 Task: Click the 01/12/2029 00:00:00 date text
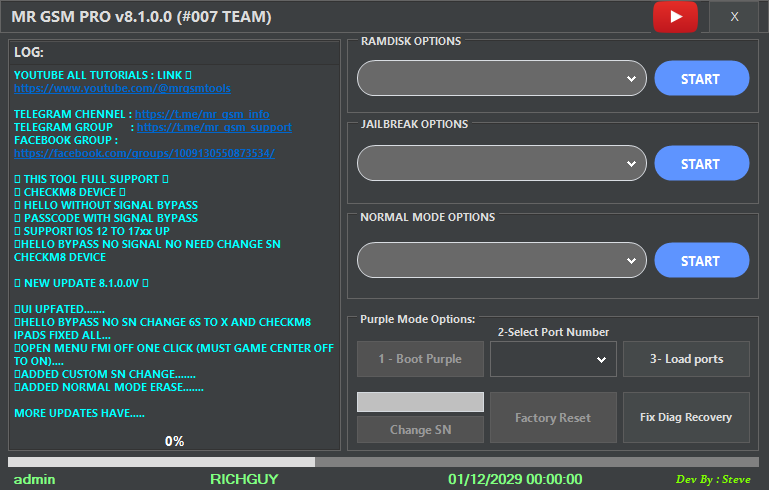point(515,479)
